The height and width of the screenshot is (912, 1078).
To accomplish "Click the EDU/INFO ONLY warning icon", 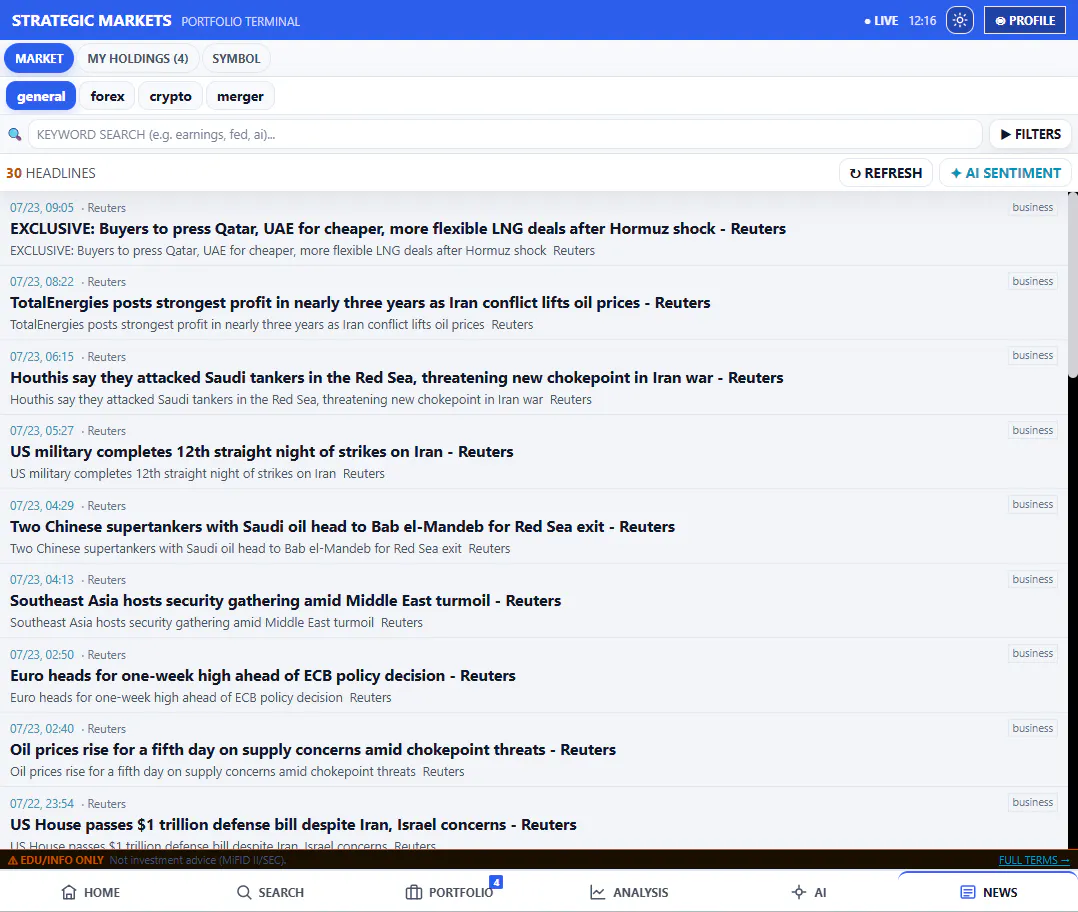I will tap(12, 860).
